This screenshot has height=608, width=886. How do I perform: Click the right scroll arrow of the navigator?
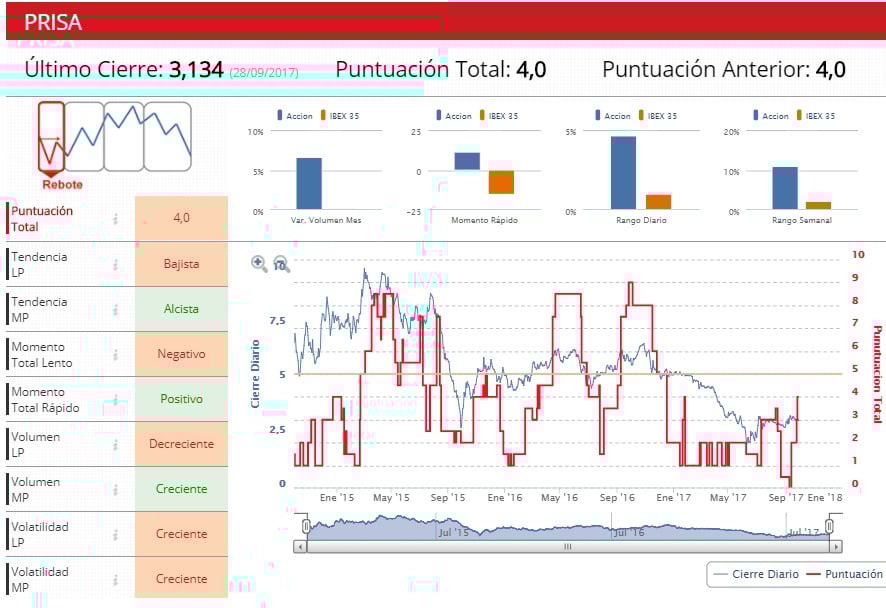tap(836, 546)
